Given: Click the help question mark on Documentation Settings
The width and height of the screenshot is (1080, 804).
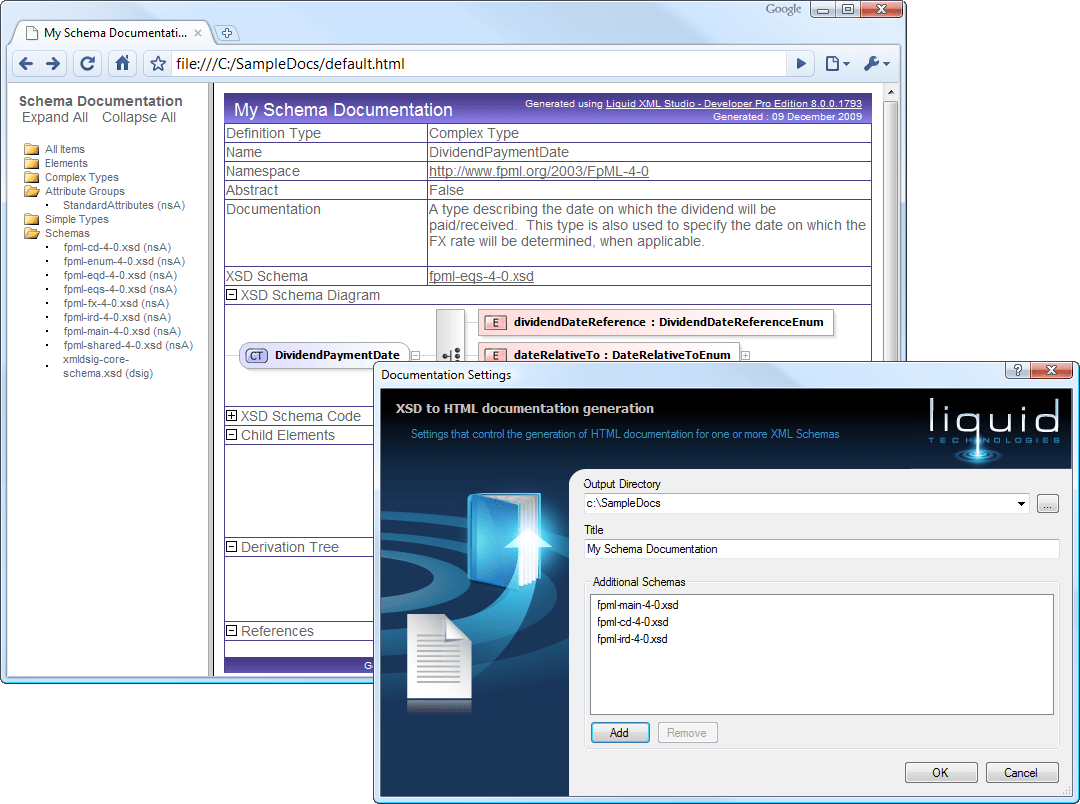Looking at the screenshot, I should coord(1016,370).
